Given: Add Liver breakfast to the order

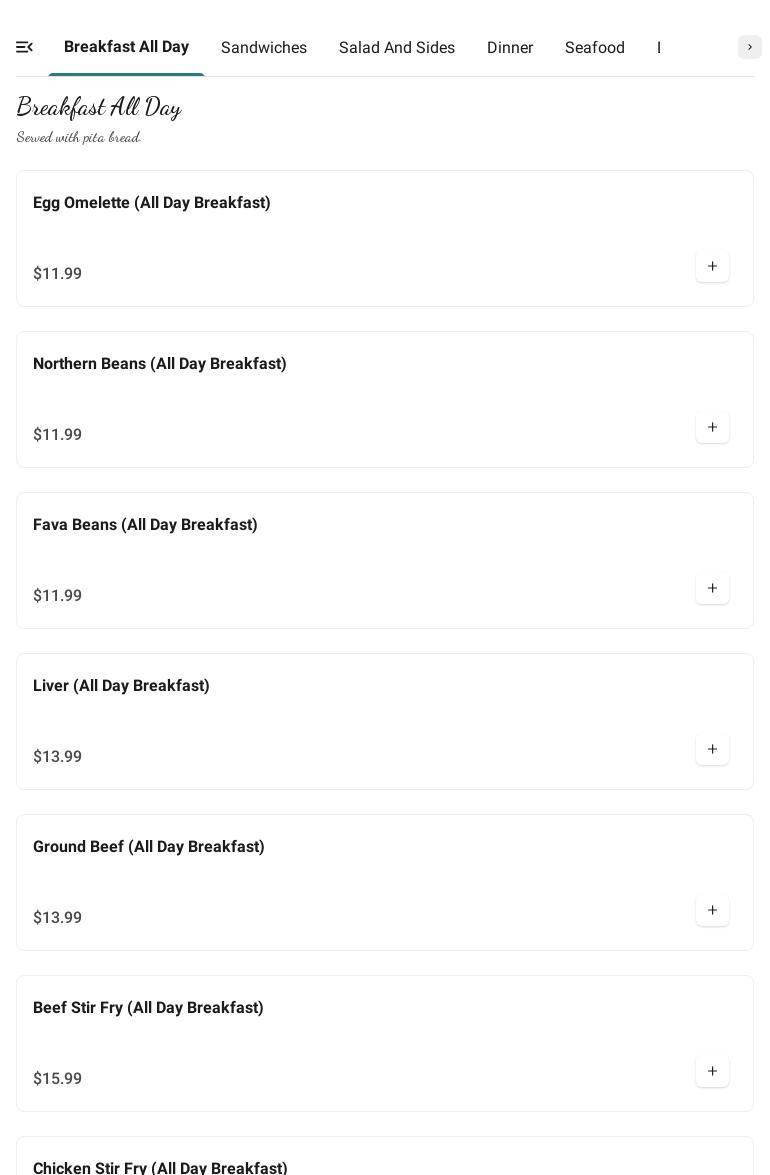Looking at the screenshot, I should point(712,750).
